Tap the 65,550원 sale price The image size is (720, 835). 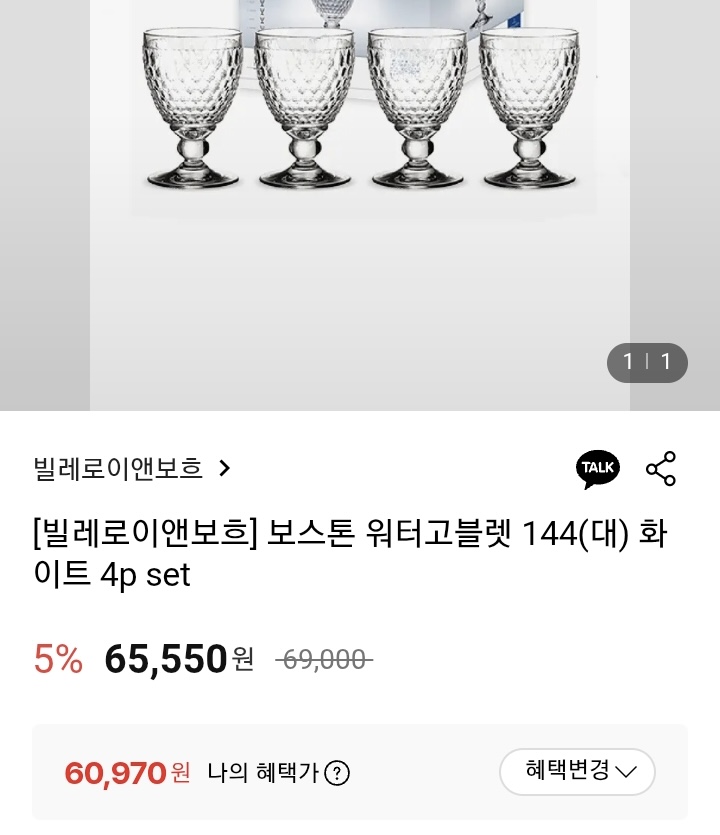pos(166,659)
